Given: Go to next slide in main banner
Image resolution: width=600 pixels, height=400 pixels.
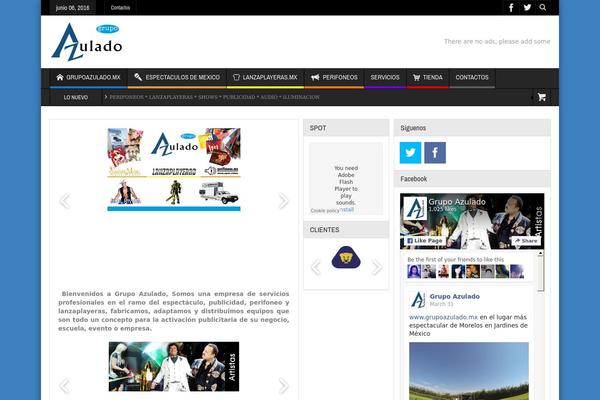Looking at the screenshot, I should [x=283, y=201].
